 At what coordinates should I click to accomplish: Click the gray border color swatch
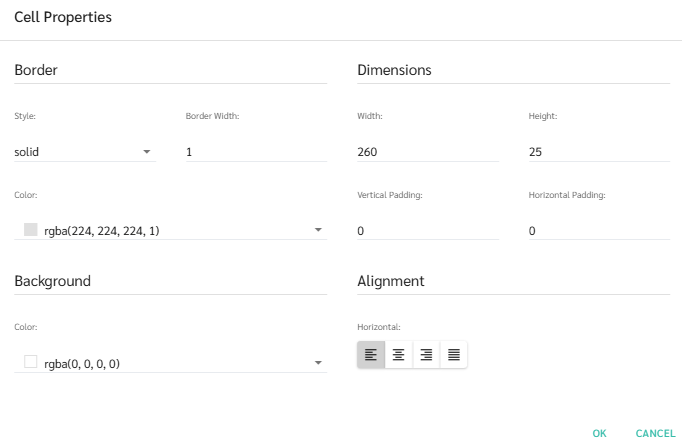[x=30, y=230]
